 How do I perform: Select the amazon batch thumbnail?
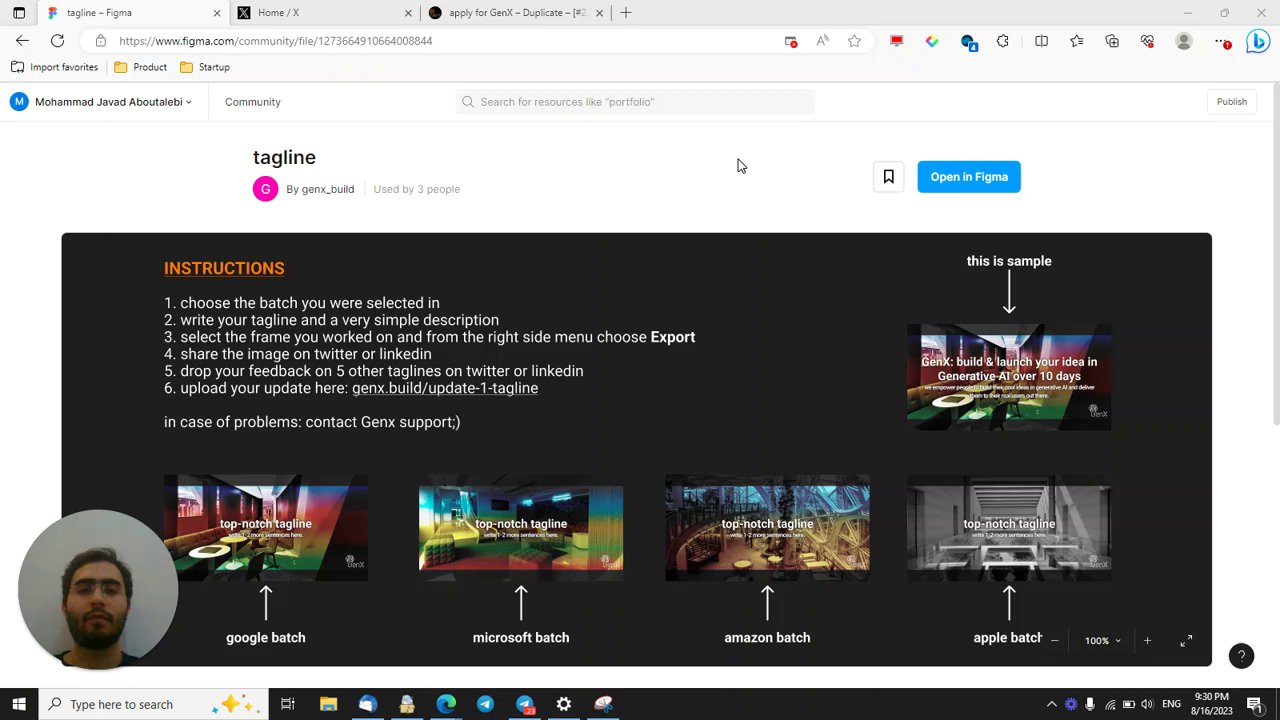pyautogui.click(x=767, y=527)
